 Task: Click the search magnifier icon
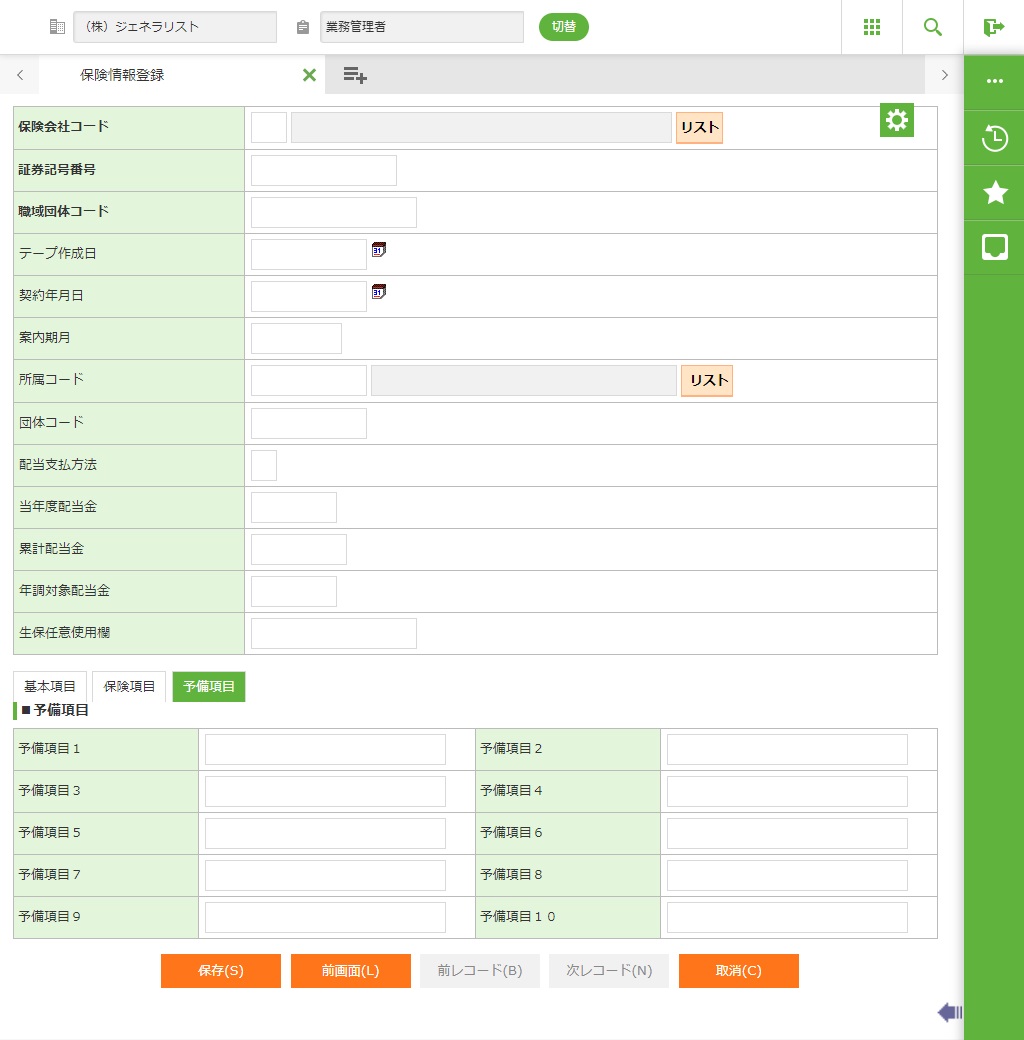[933, 27]
